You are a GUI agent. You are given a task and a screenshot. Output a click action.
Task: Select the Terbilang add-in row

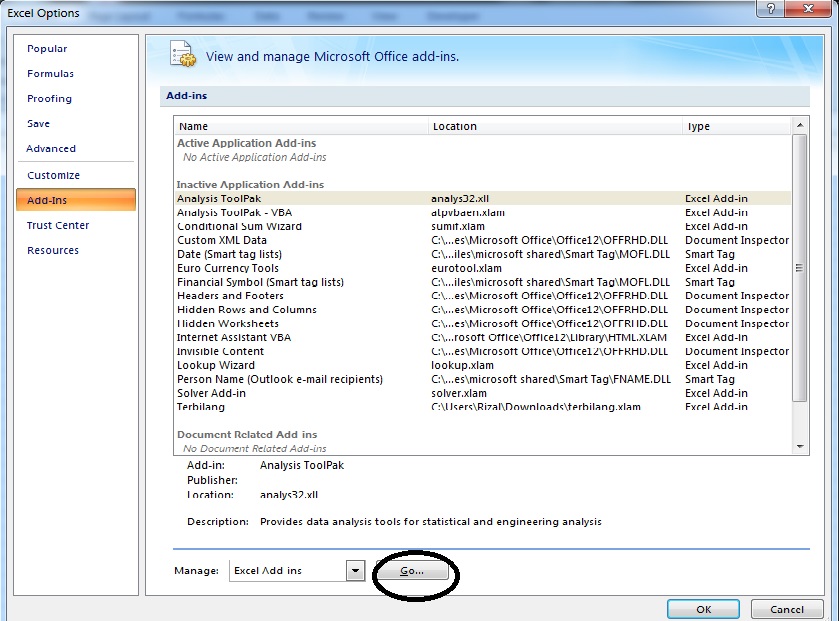(483, 407)
